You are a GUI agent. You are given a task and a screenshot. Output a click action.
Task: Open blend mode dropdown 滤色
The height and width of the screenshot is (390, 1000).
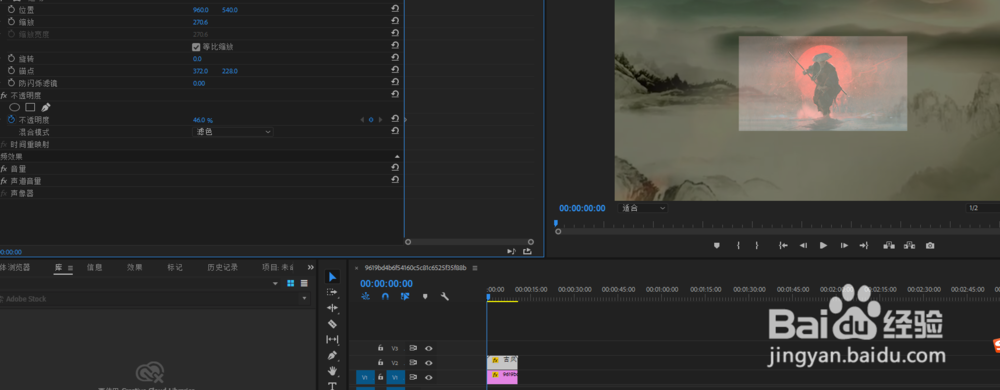[x=233, y=132]
